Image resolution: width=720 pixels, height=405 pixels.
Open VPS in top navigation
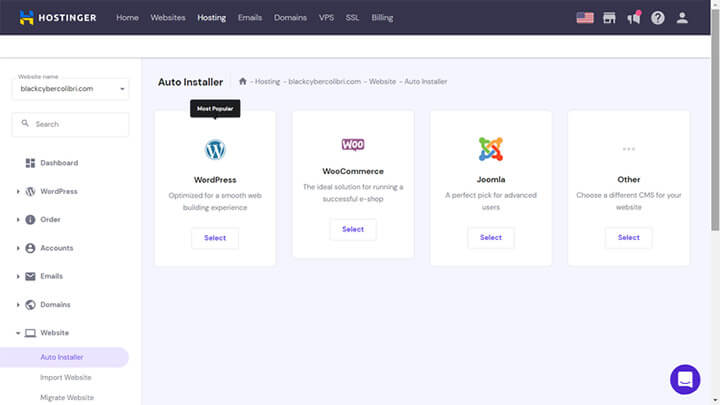point(326,17)
